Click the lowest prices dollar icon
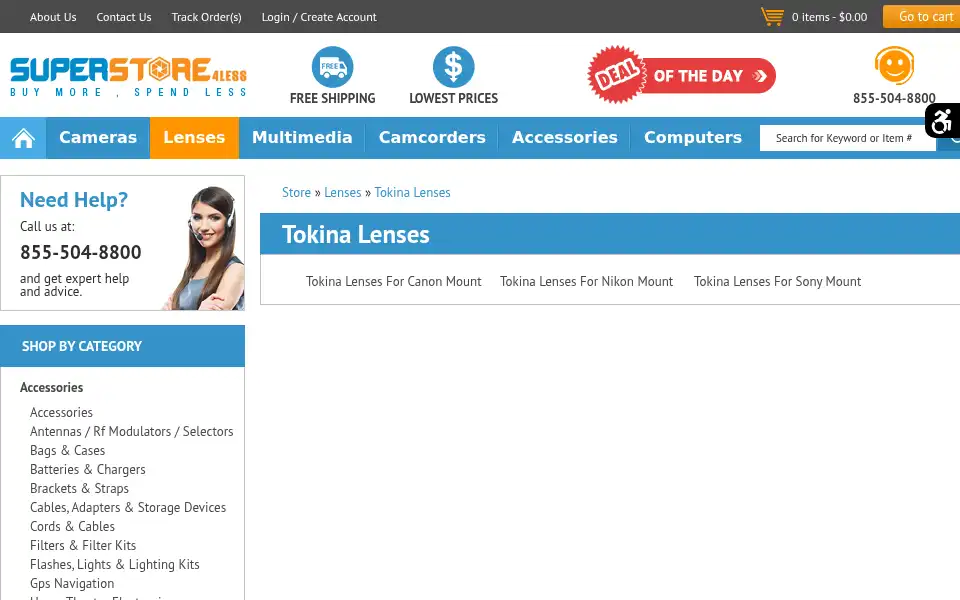The image size is (960, 600). pos(454,67)
